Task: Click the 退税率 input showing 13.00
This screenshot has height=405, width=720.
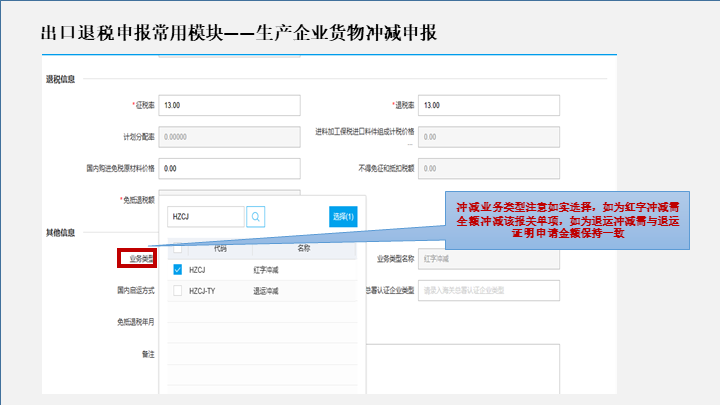Action: (x=489, y=106)
